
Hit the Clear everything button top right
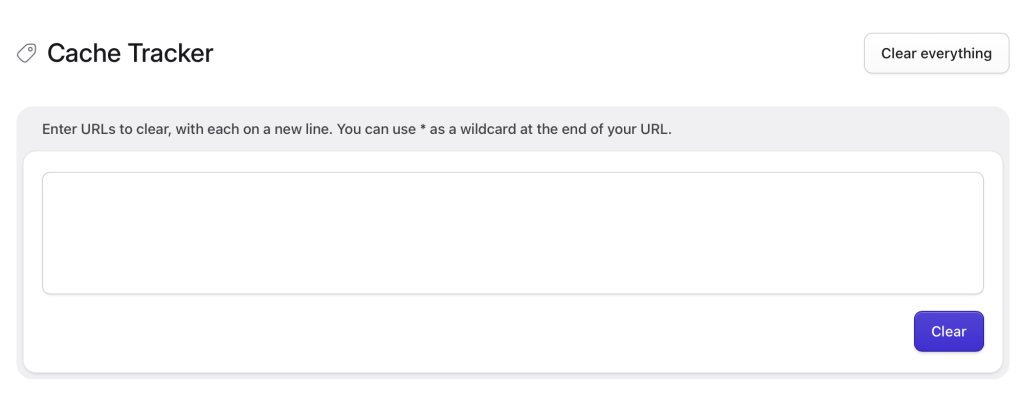[x=936, y=53]
